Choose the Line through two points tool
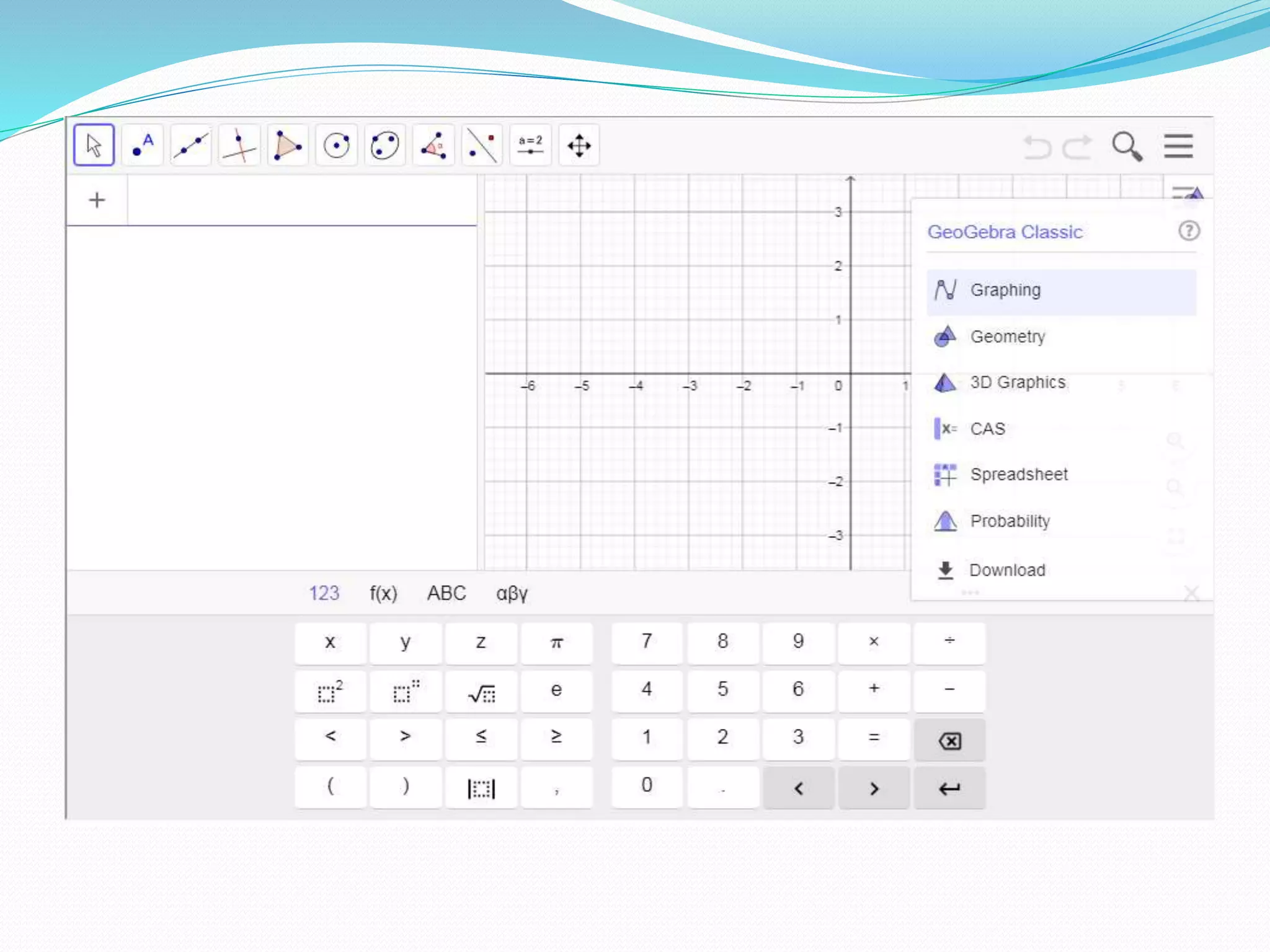The image size is (1270, 952). (x=191, y=146)
